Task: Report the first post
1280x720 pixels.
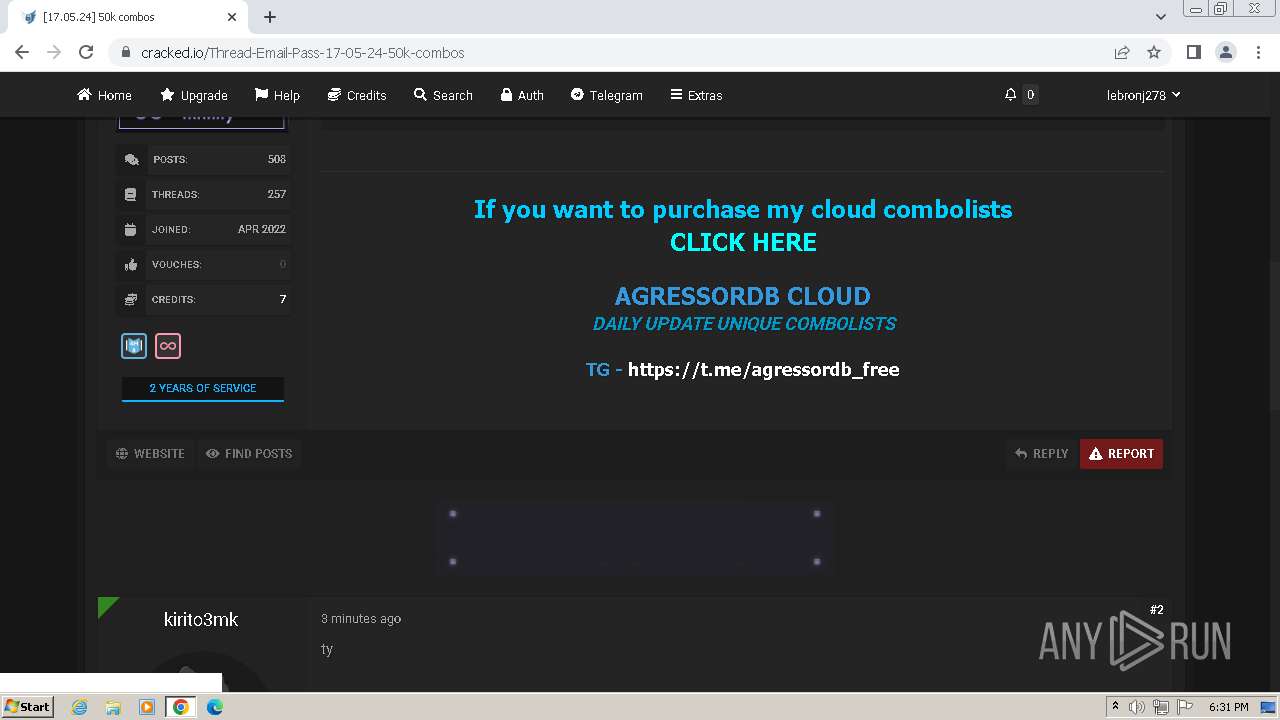Action: [x=1121, y=453]
